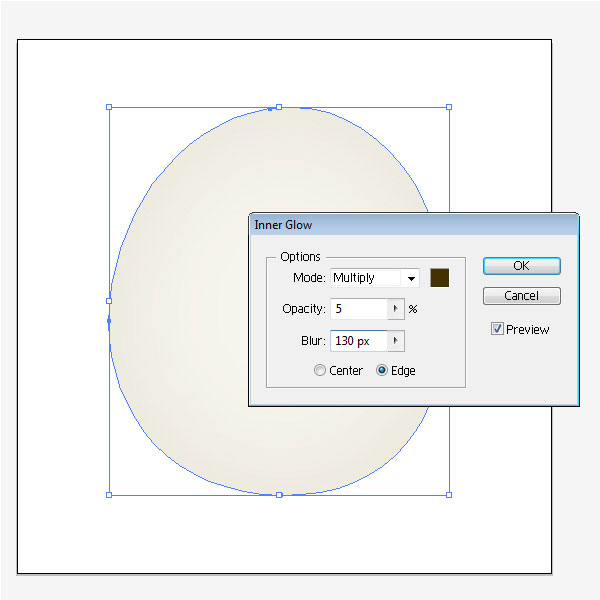This screenshot has height=600, width=600.
Task: Select the Center radio button
Action: point(320,370)
